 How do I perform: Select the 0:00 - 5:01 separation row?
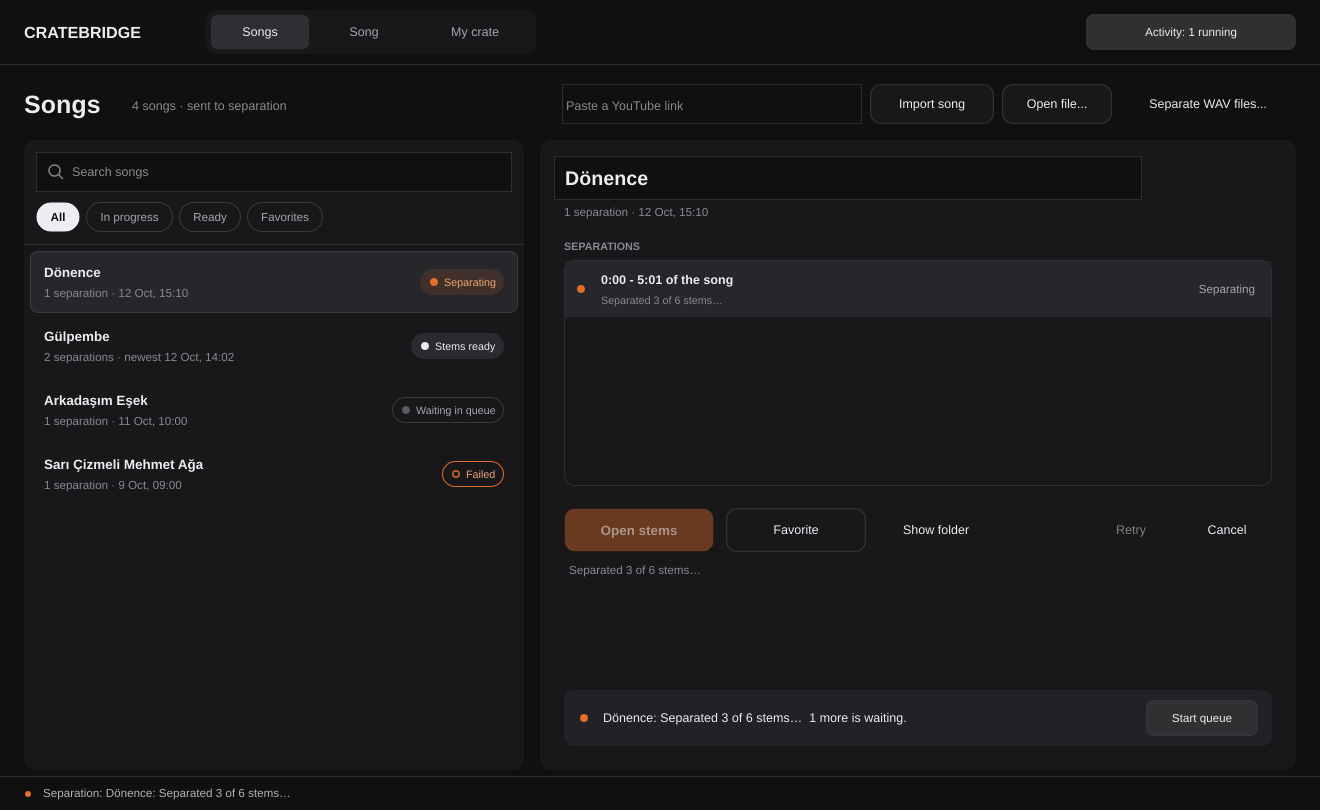pos(918,289)
